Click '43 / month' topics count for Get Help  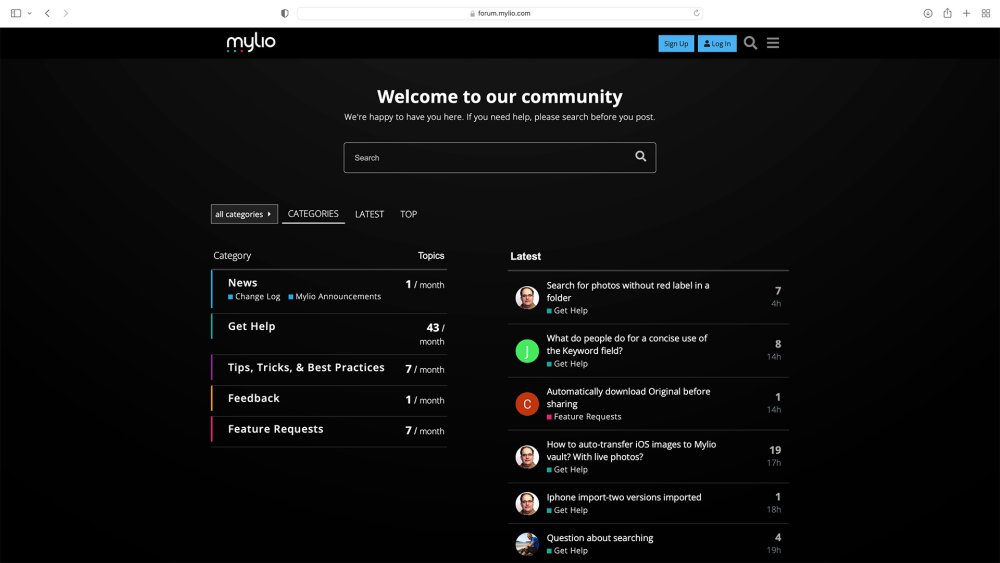coord(434,334)
